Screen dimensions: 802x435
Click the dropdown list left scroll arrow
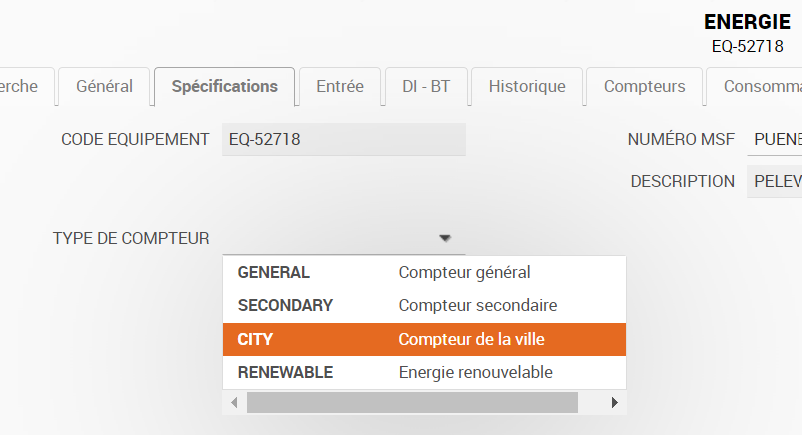tap(234, 403)
